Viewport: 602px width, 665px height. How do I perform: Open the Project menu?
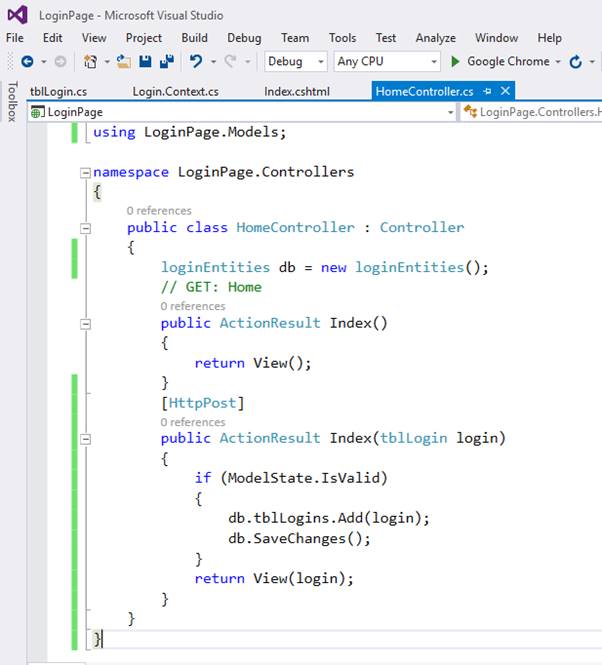coord(144,38)
